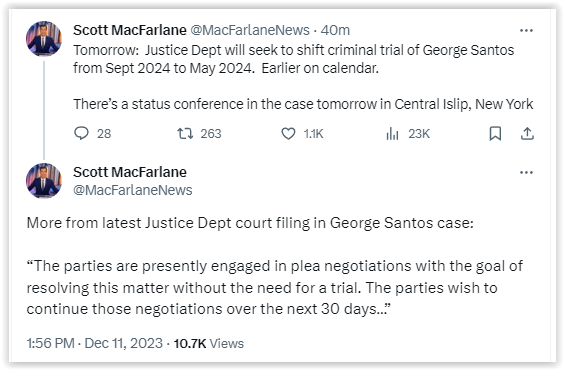Click the lower Scott MacFarlane profile avatar
The height and width of the screenshot is (370, 564).
[x=44, y=181]
